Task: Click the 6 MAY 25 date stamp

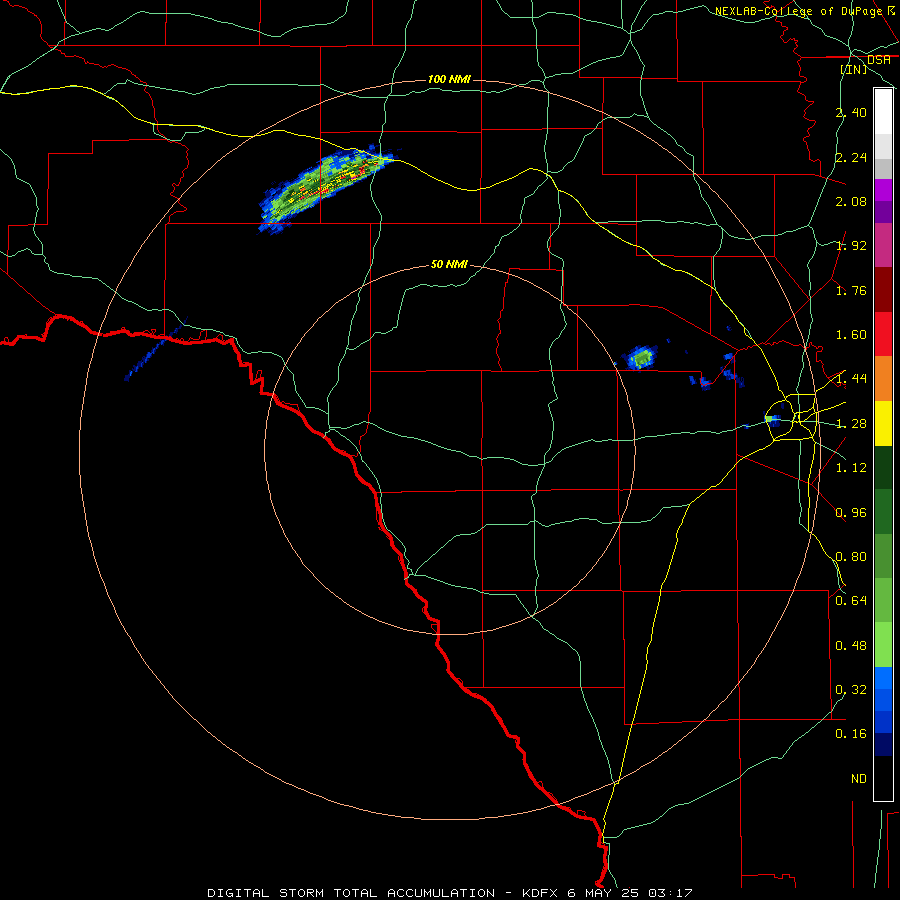Action: point(605,893)
